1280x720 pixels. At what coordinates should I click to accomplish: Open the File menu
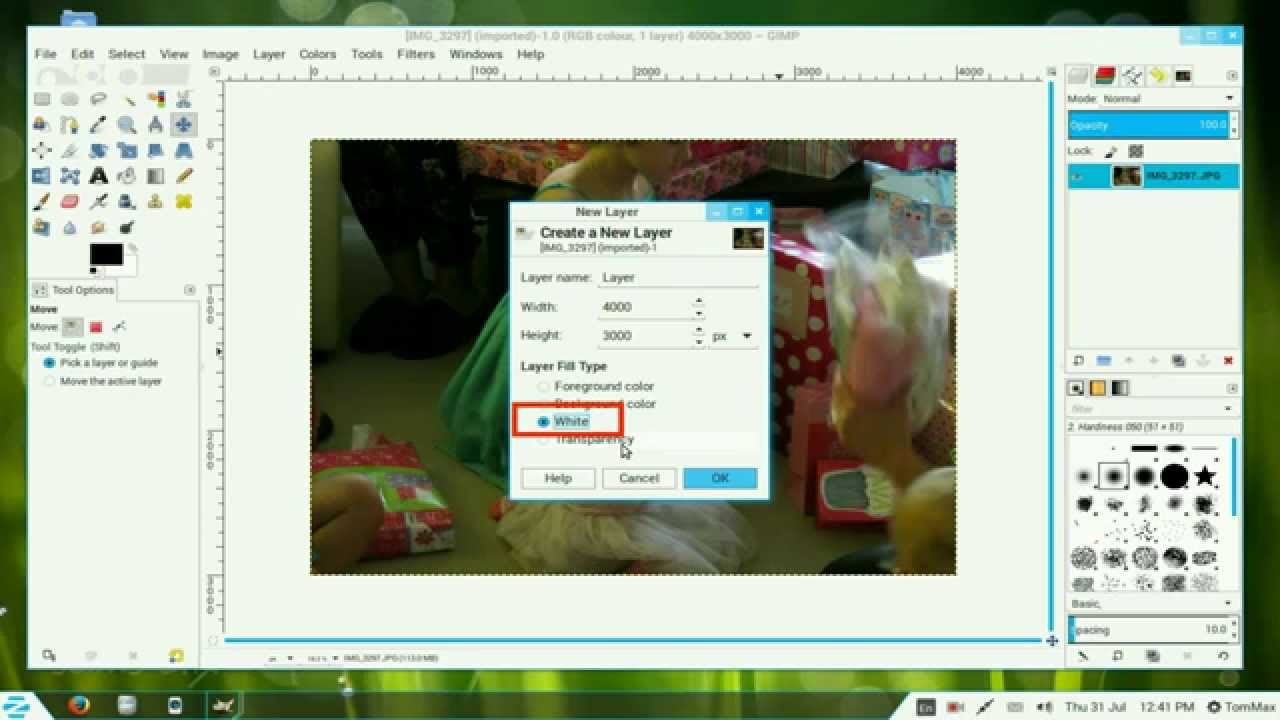click(45, 54)
